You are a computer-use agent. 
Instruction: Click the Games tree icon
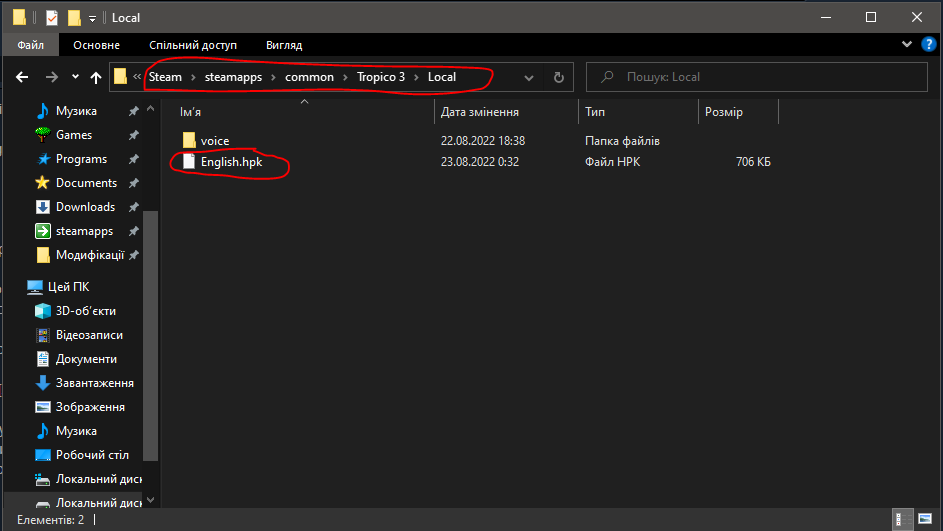[43, 135]
